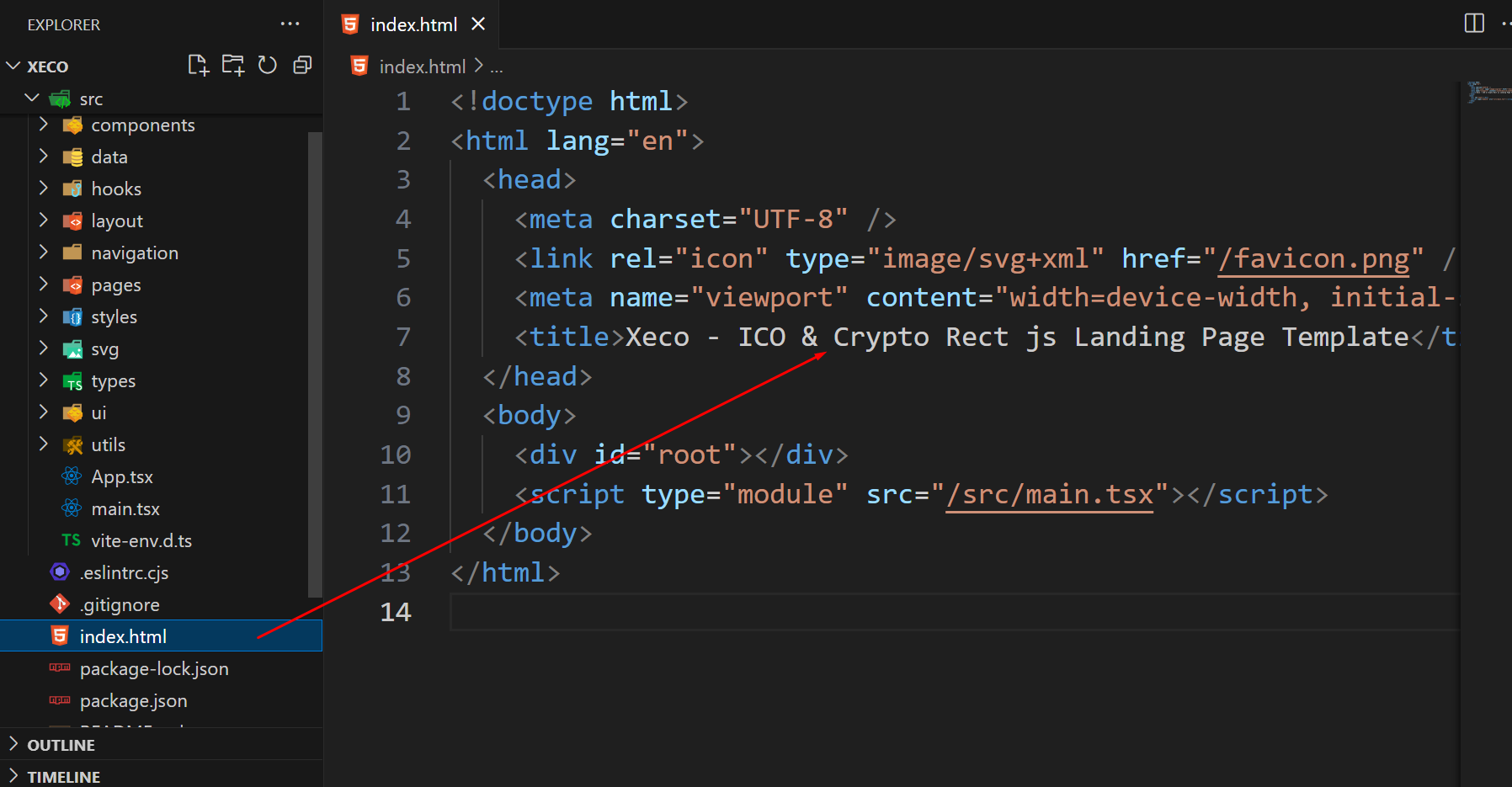The image size is (1512, 787).
Task: Click the types folder icon
Action: [72, 381]
